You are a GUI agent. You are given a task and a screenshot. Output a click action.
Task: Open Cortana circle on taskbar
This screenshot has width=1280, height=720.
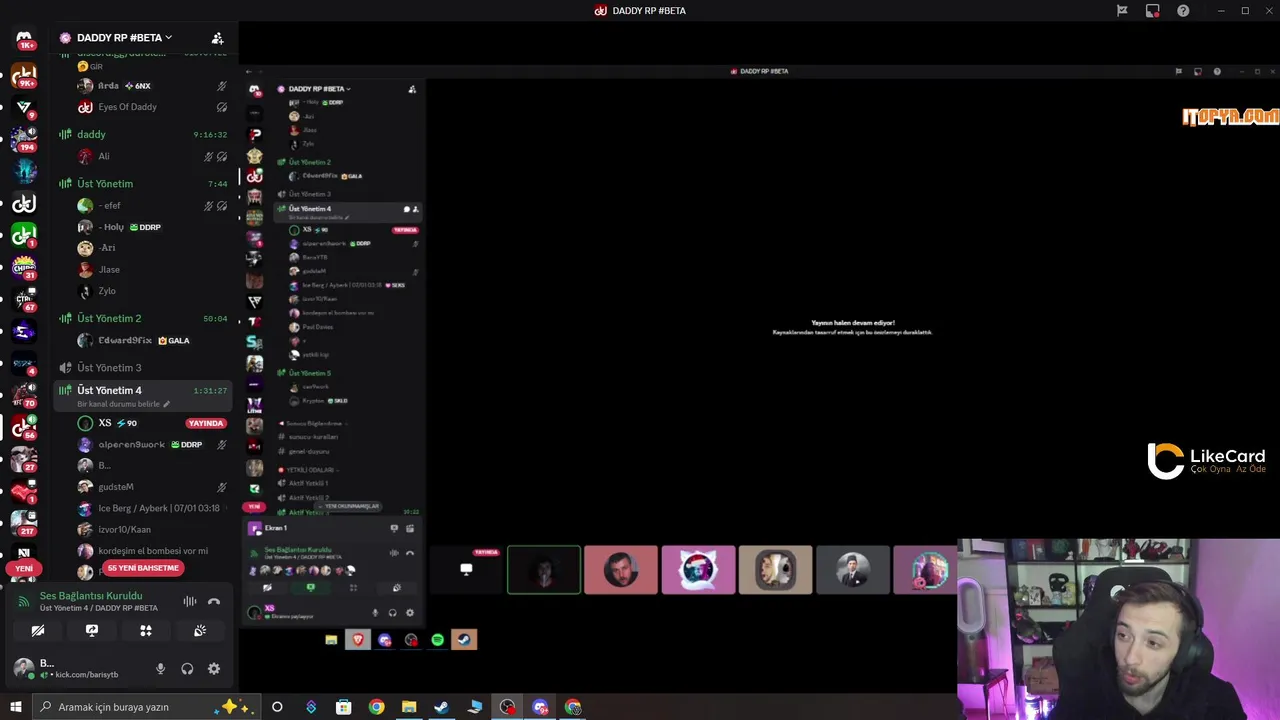(x=277, y=707)
